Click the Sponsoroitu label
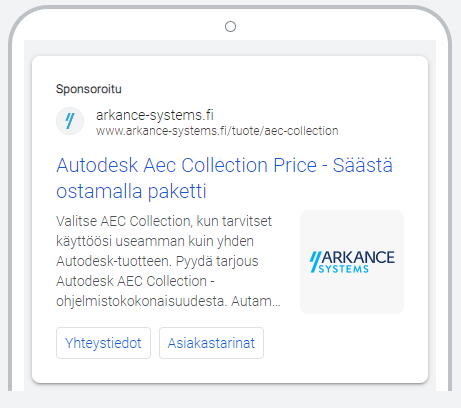 tap(89, 89)
